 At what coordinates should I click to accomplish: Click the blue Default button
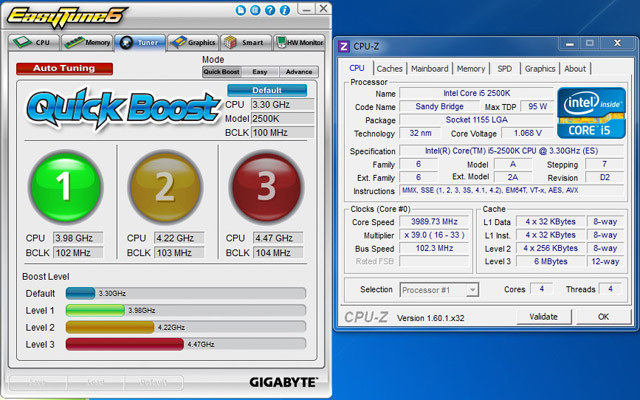point(267,90)
